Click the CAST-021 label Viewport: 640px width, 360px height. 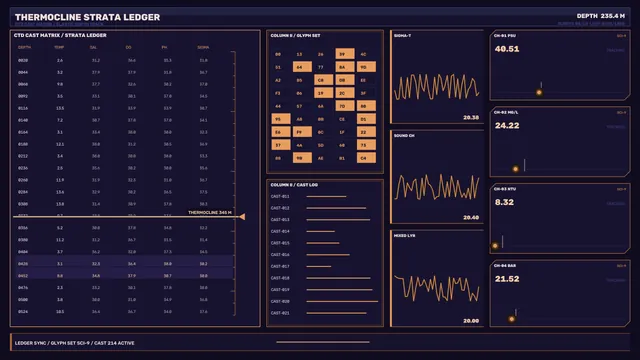point(280,313)
